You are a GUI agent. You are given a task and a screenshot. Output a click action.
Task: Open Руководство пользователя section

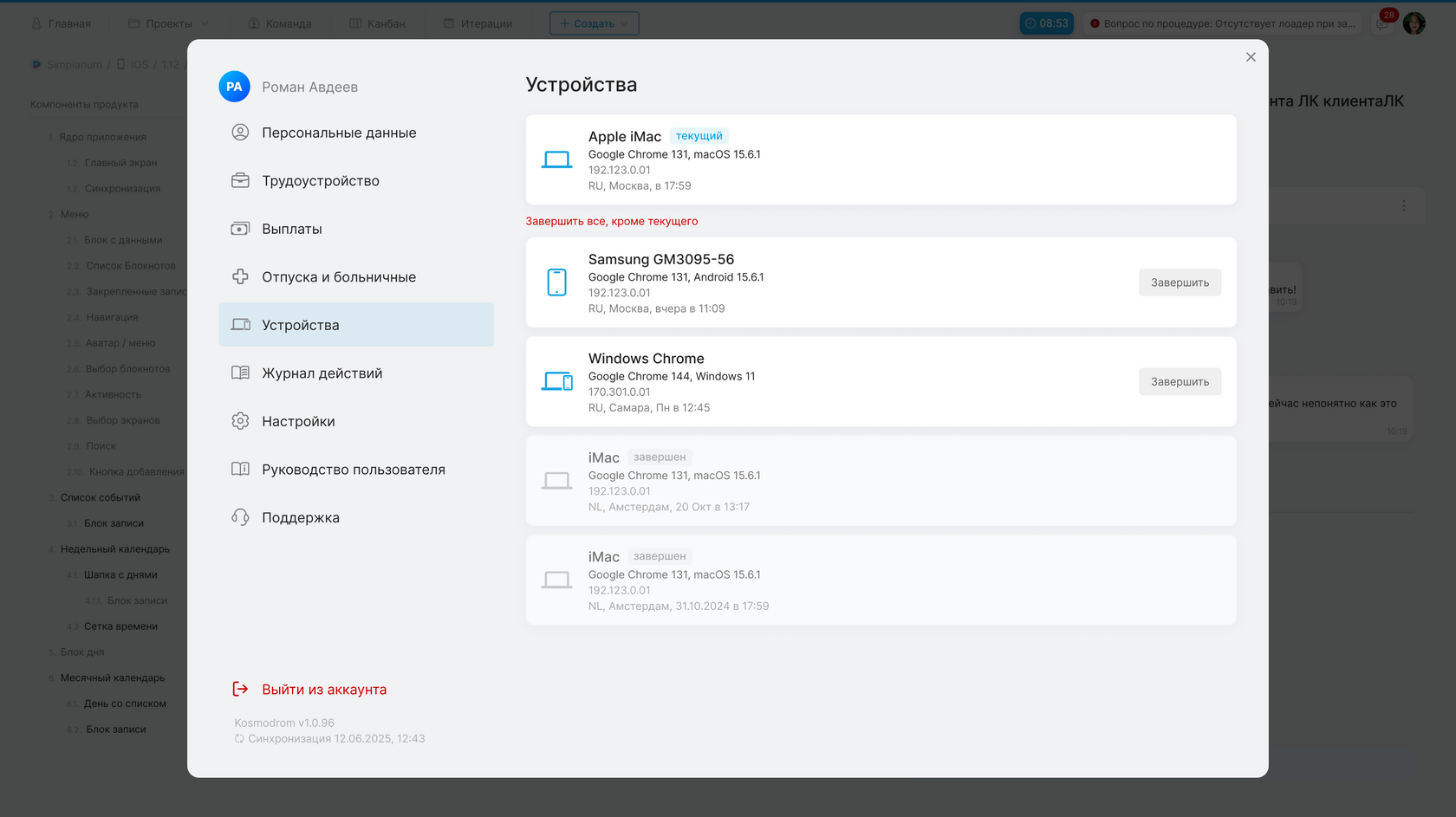pyautogui.click(x=356, y=469)
